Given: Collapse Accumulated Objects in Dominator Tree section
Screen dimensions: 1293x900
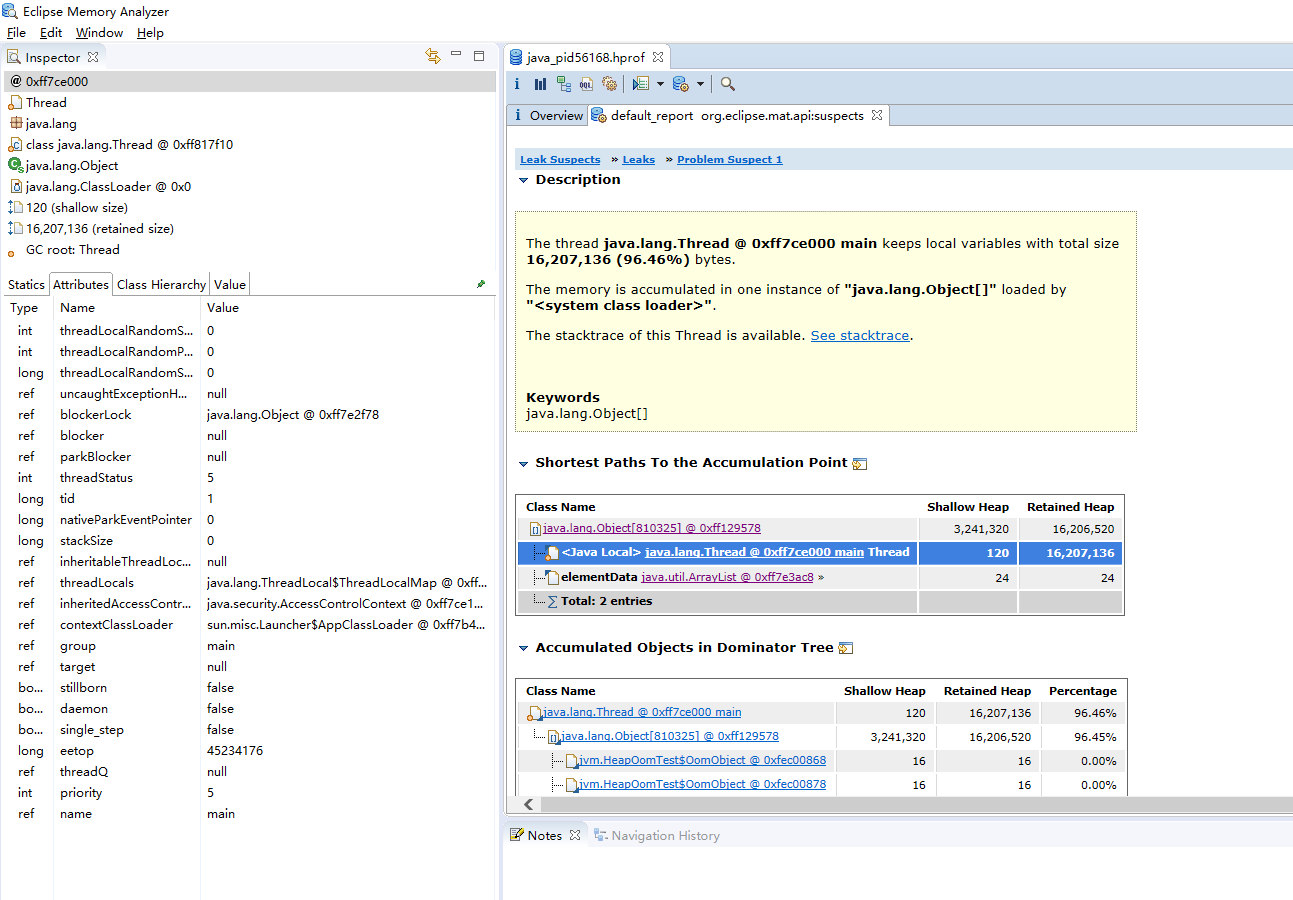Looking at the screenshot, I should point(523,648).
